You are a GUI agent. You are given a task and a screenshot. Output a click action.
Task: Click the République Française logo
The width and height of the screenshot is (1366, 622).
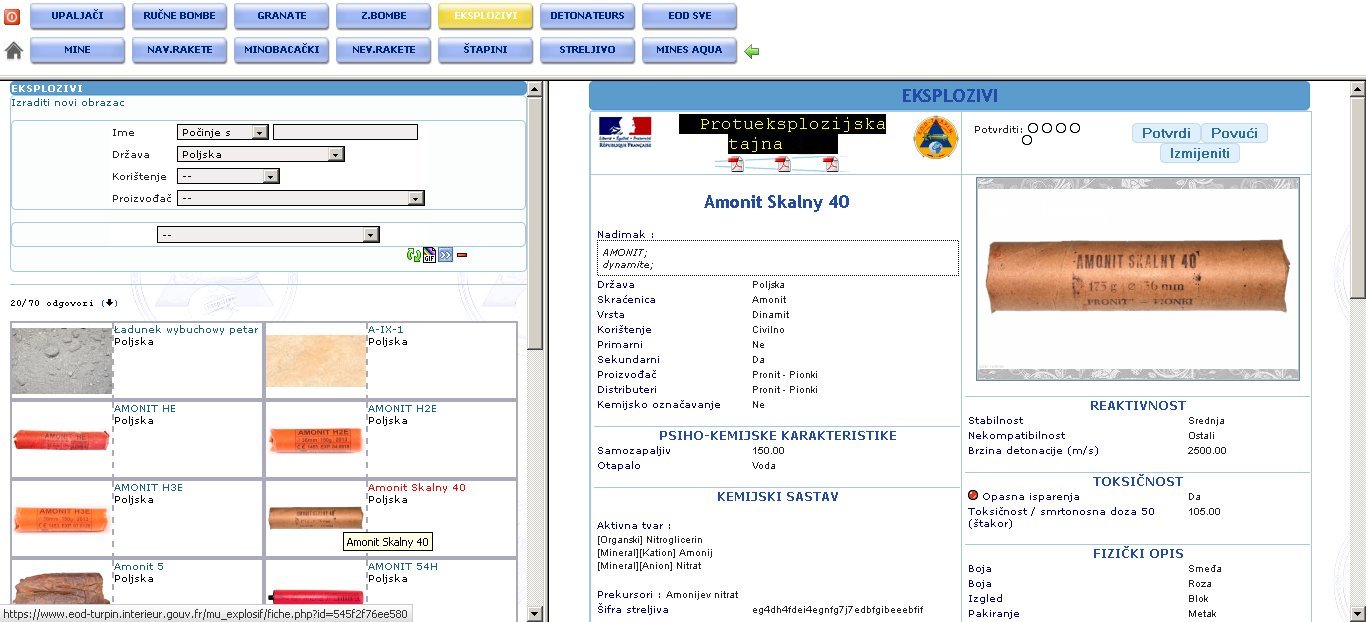pos(625,132)
